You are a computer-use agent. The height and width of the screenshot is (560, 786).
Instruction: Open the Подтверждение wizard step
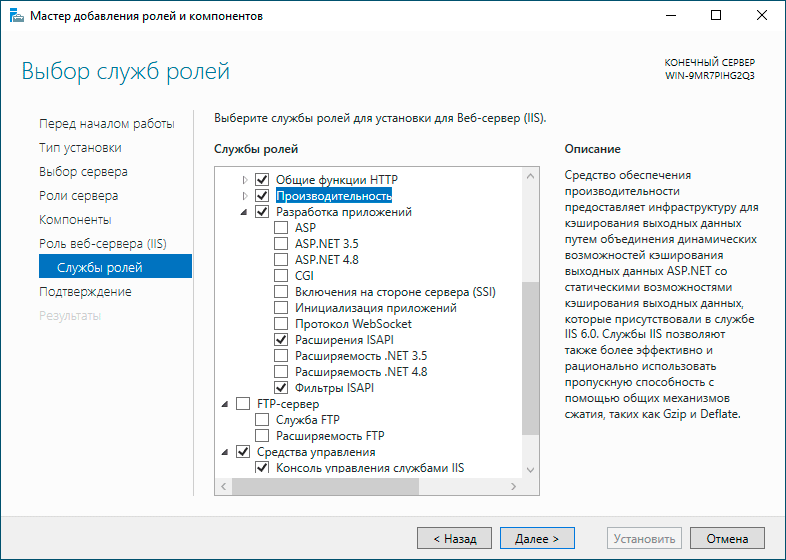pos(85,291)
